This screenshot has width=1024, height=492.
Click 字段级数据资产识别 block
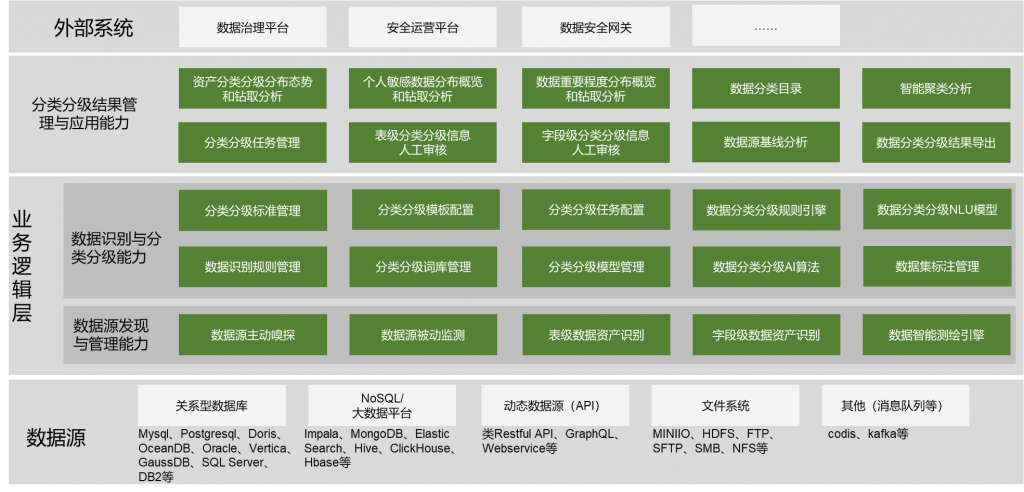tap(767, 335)
